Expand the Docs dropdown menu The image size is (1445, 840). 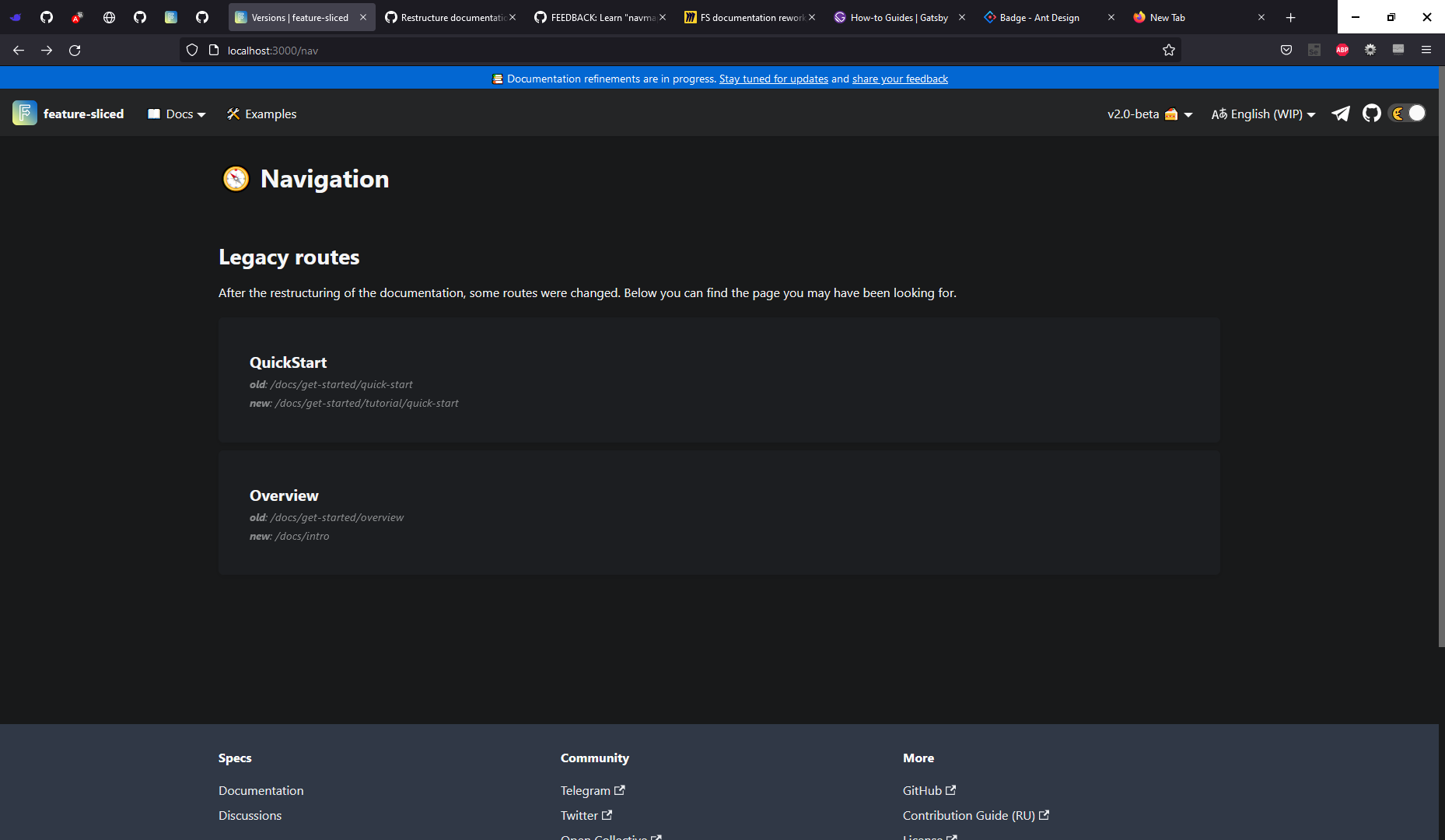click(x=177, y=114)
